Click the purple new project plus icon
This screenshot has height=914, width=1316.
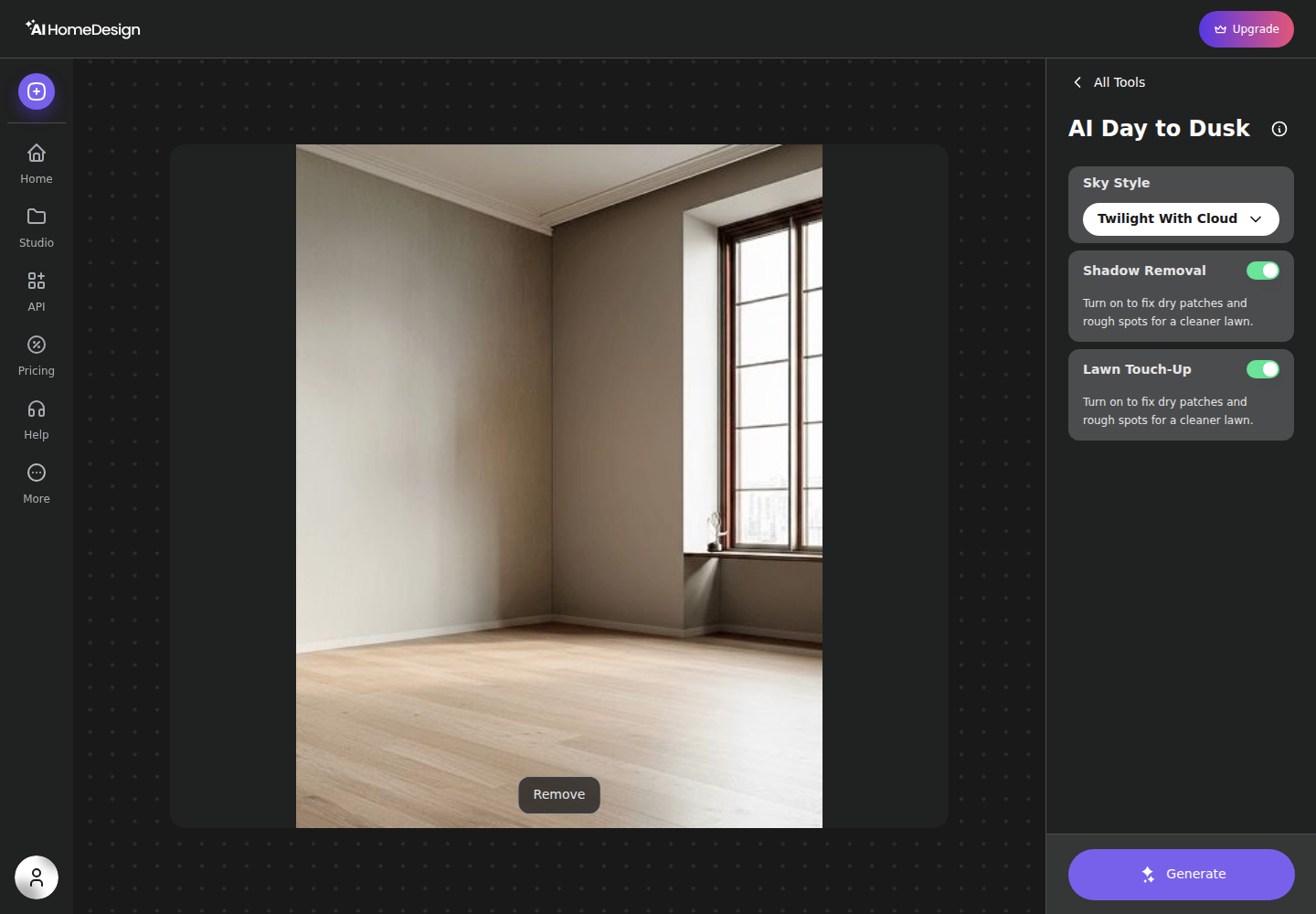pyautogui.click(x=37, y=91)
